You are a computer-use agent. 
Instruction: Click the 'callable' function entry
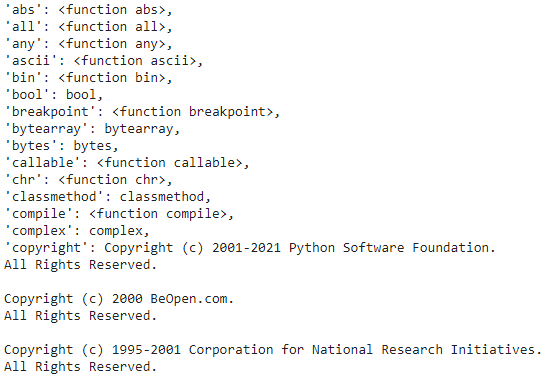(x=127, y=163)
